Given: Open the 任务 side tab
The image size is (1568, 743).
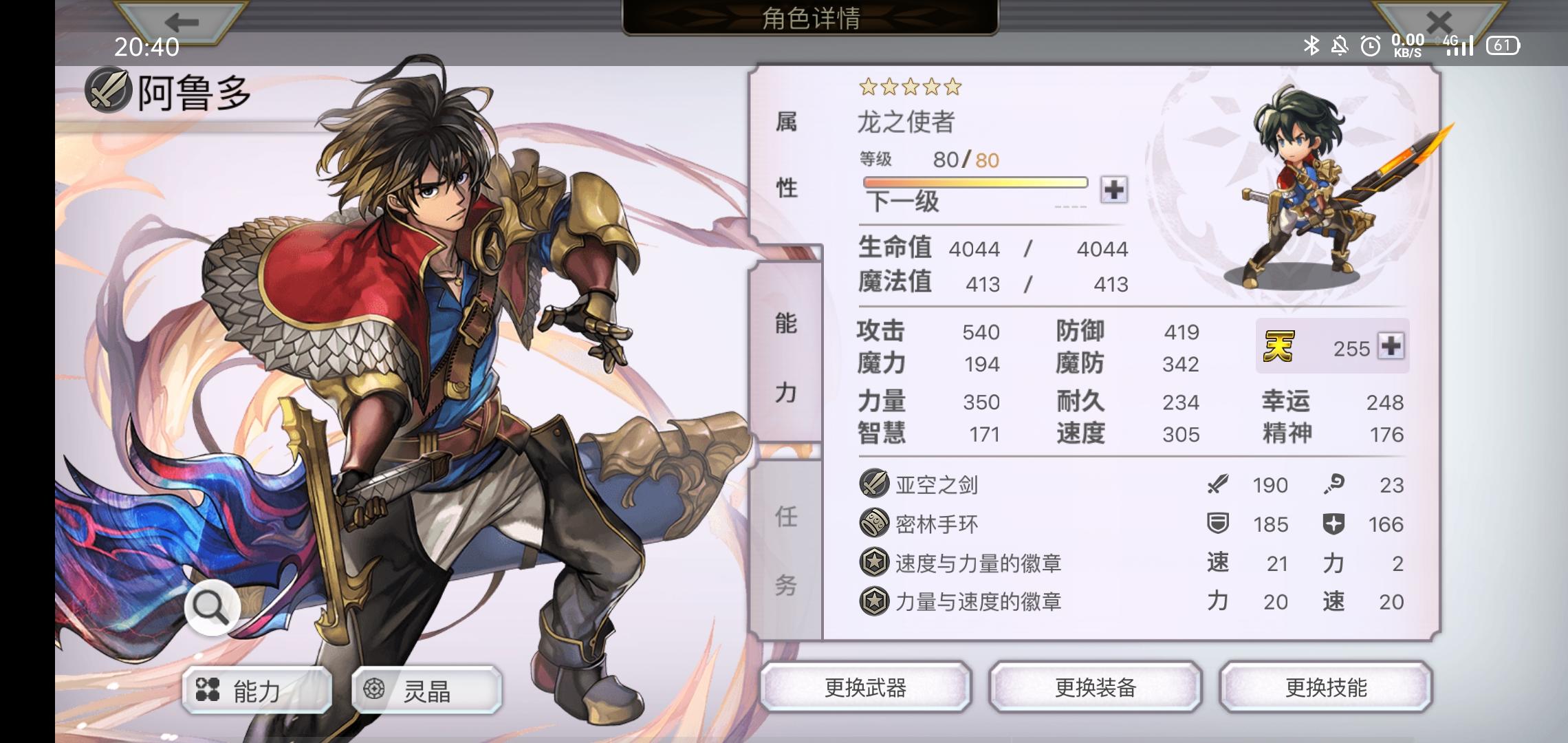Looking at the screenshot, I should tap(786, 550).
